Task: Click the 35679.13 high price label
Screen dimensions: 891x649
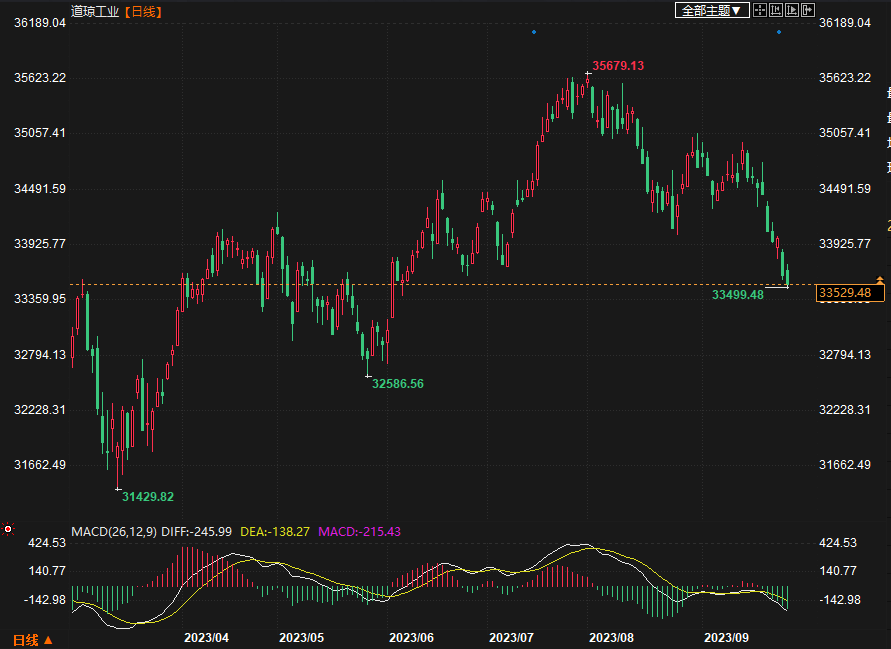Action: 618,65
